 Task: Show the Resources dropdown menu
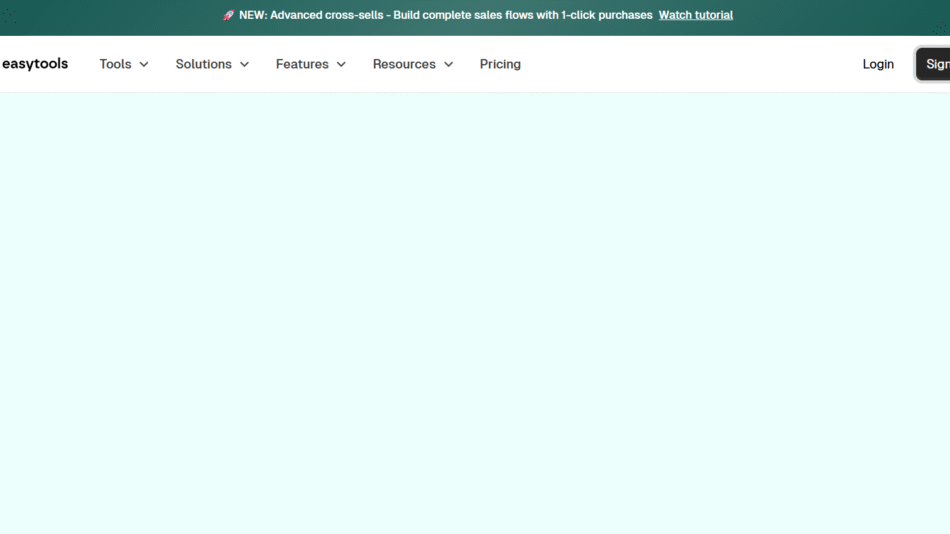(x=404, y=64)
